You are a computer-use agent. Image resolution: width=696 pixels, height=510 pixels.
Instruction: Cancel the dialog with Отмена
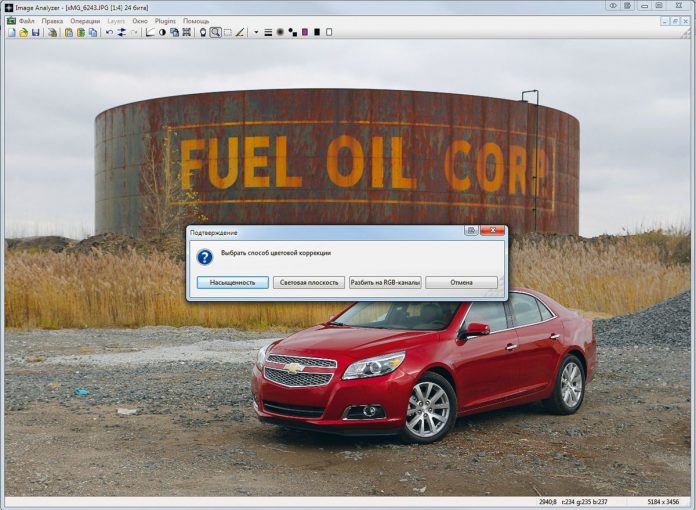click(461, 283)
